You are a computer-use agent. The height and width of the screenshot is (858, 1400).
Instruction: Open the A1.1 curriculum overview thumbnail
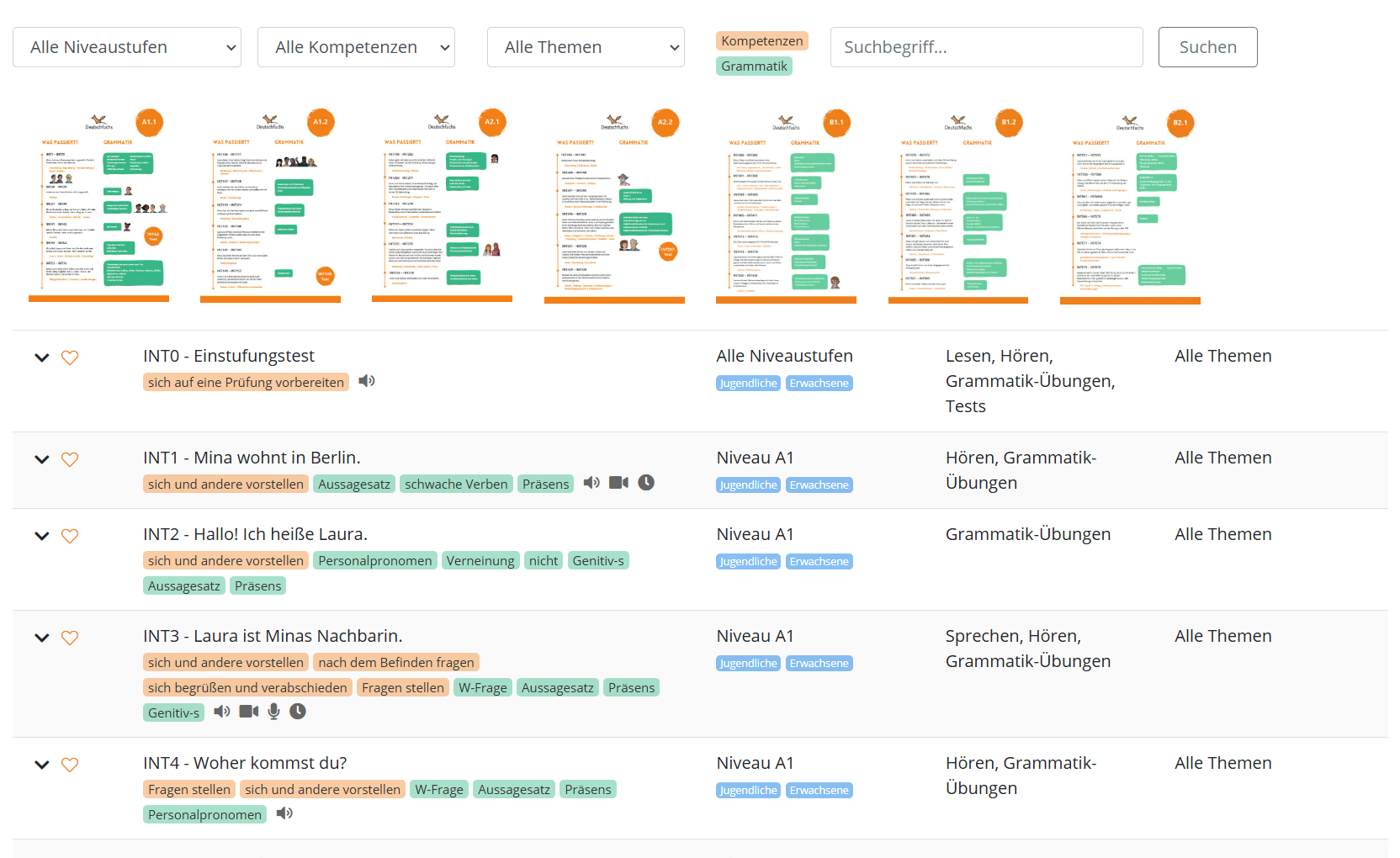pyautogui.click(x=99, y=204)
